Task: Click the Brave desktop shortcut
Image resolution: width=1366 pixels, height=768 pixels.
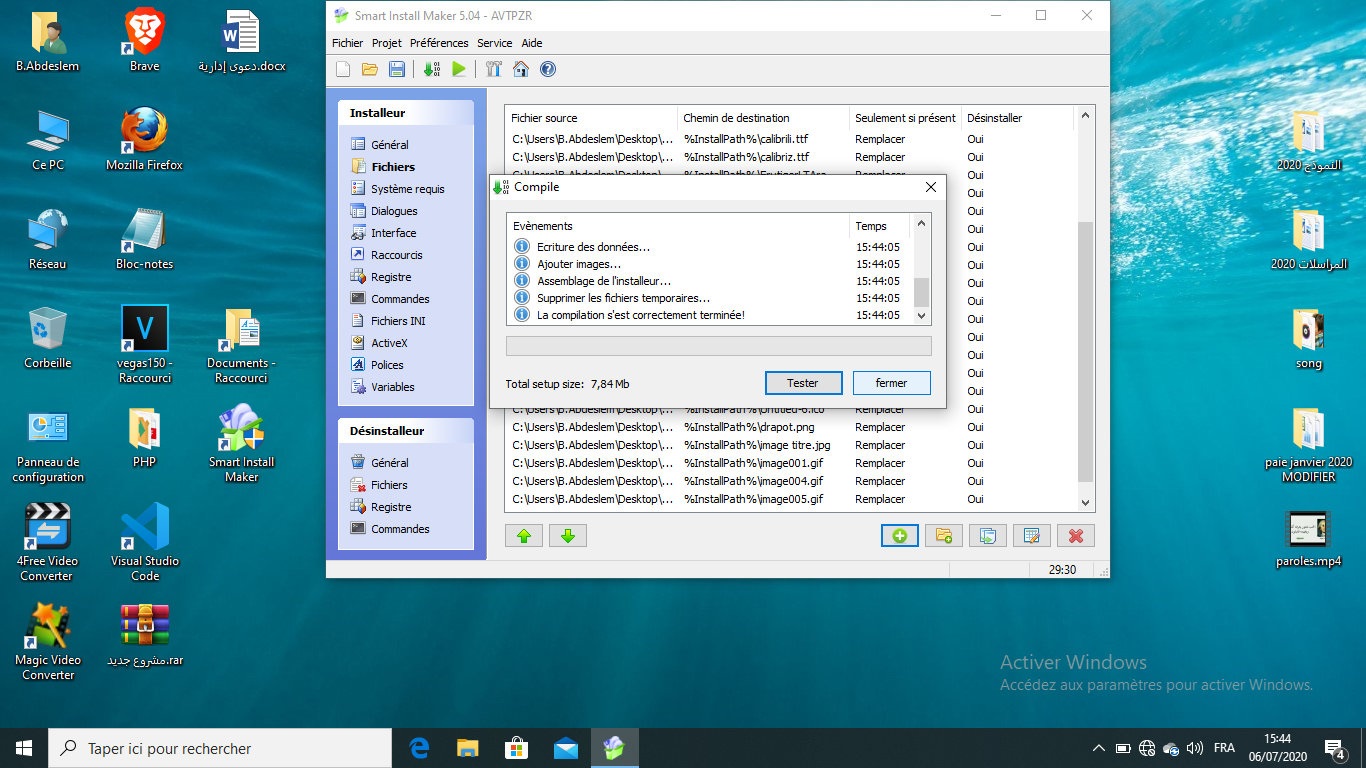Action: point(145,41)
